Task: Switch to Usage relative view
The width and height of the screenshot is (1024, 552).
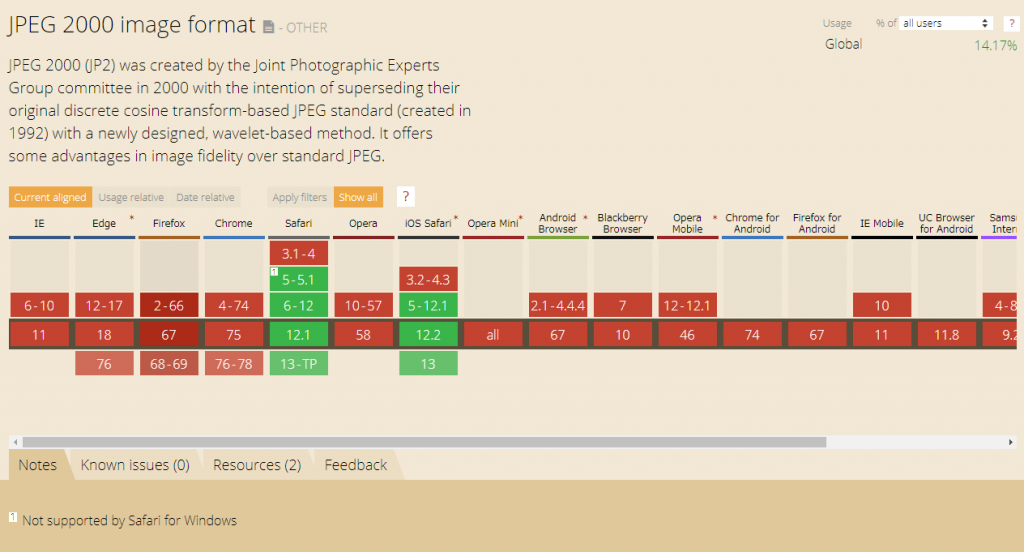Action: point(131,197)
